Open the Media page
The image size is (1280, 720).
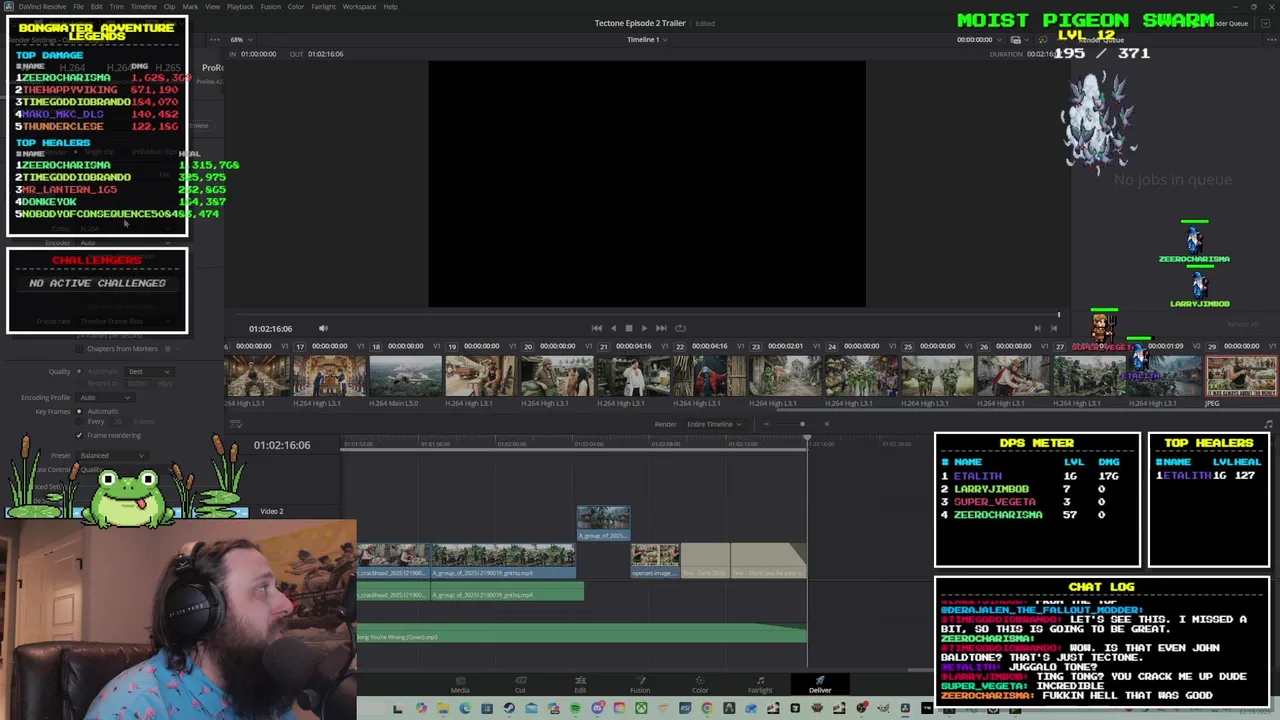pos(460,685)
